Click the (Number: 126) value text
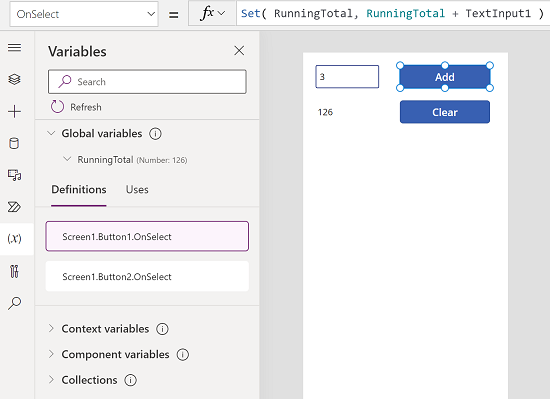Image resolution: width=550 pixels, height=399 pixels. (162, 160)
